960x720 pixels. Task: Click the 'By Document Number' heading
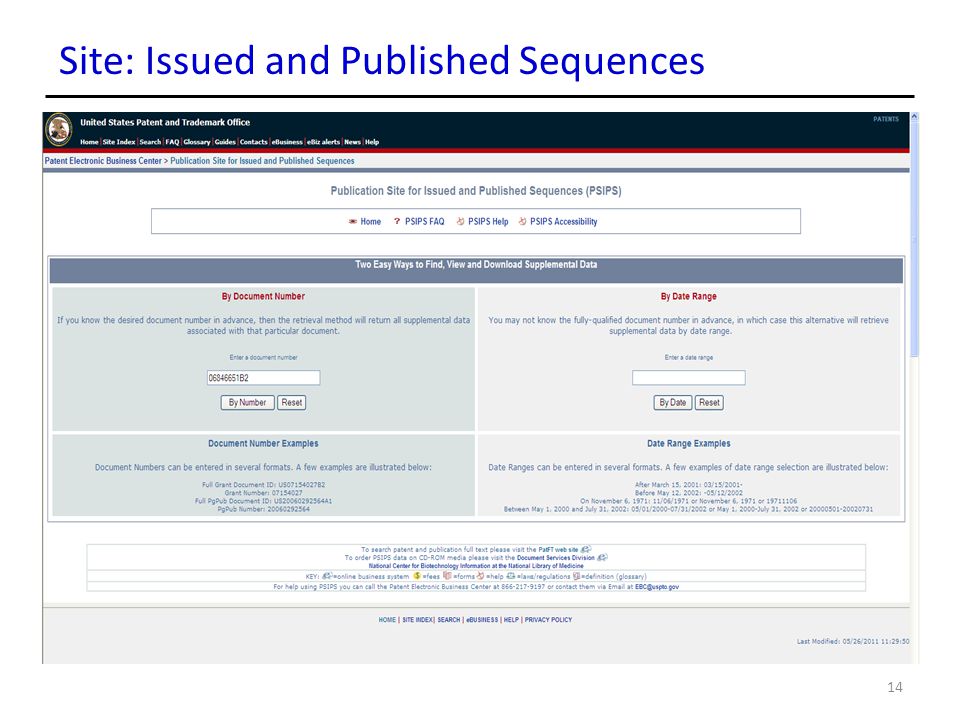click(x=263, y=296)
